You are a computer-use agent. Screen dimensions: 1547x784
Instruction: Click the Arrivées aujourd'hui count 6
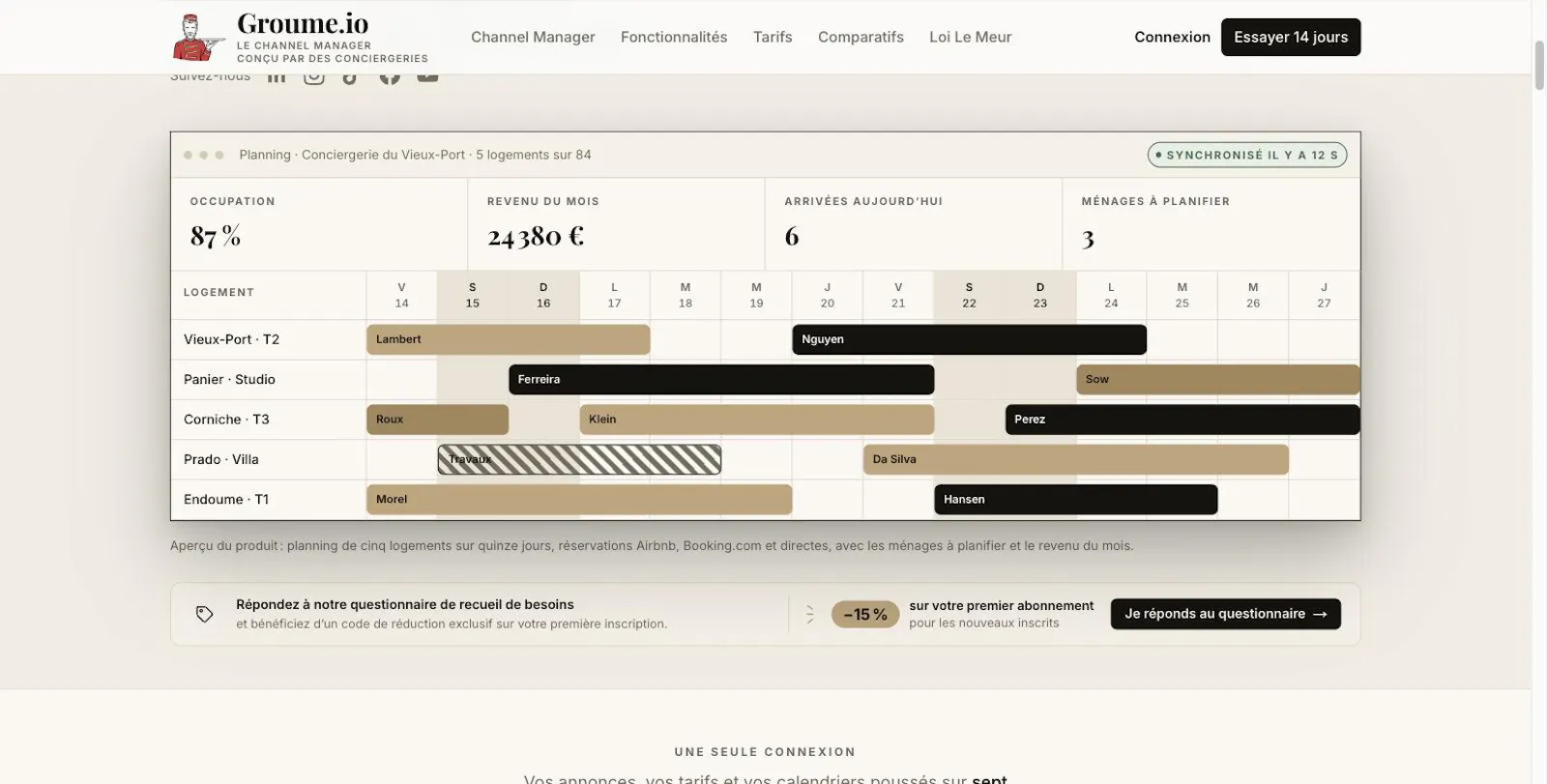[x=792, y=236]
